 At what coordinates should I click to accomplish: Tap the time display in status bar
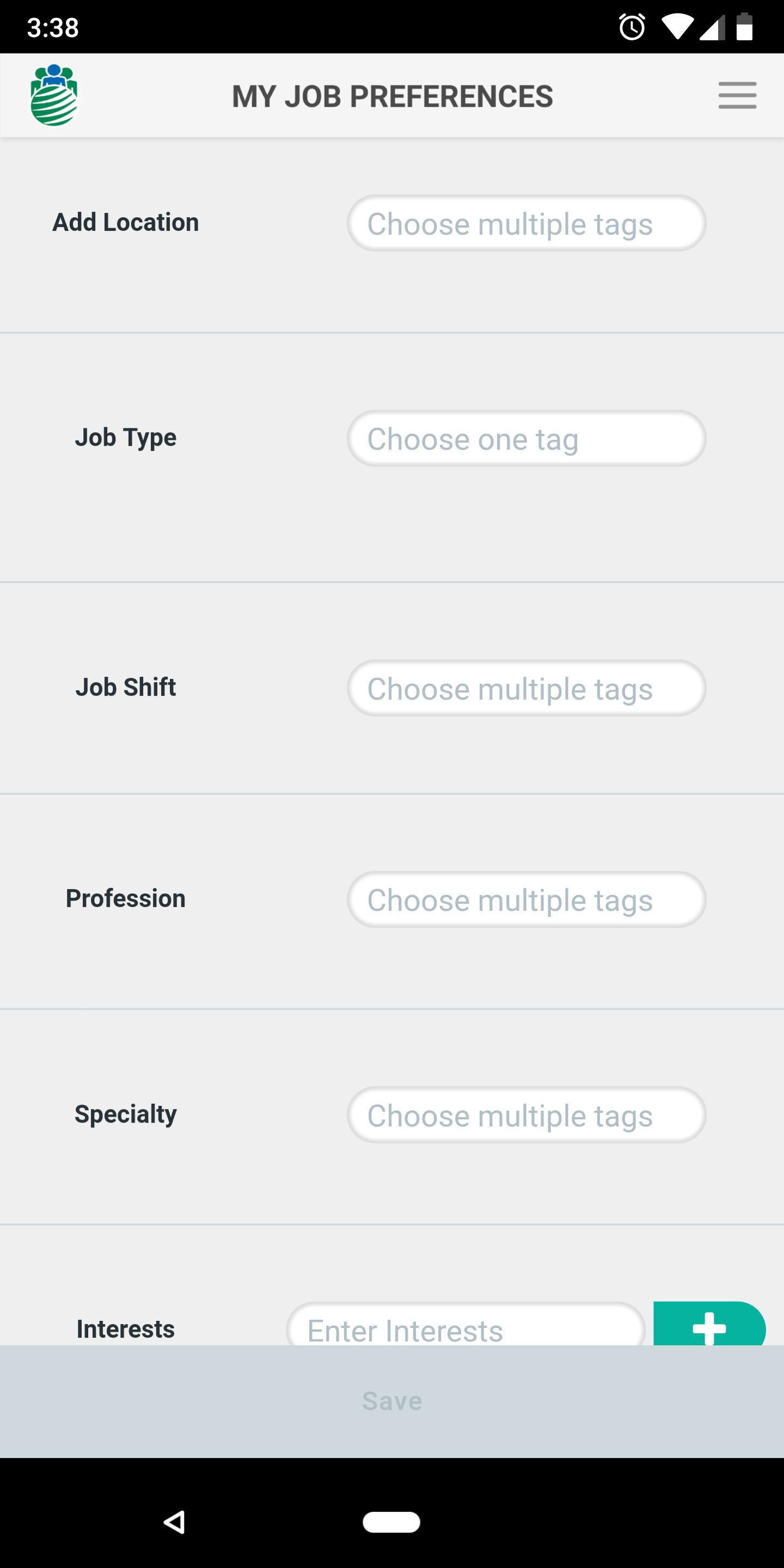pos(53,27)
